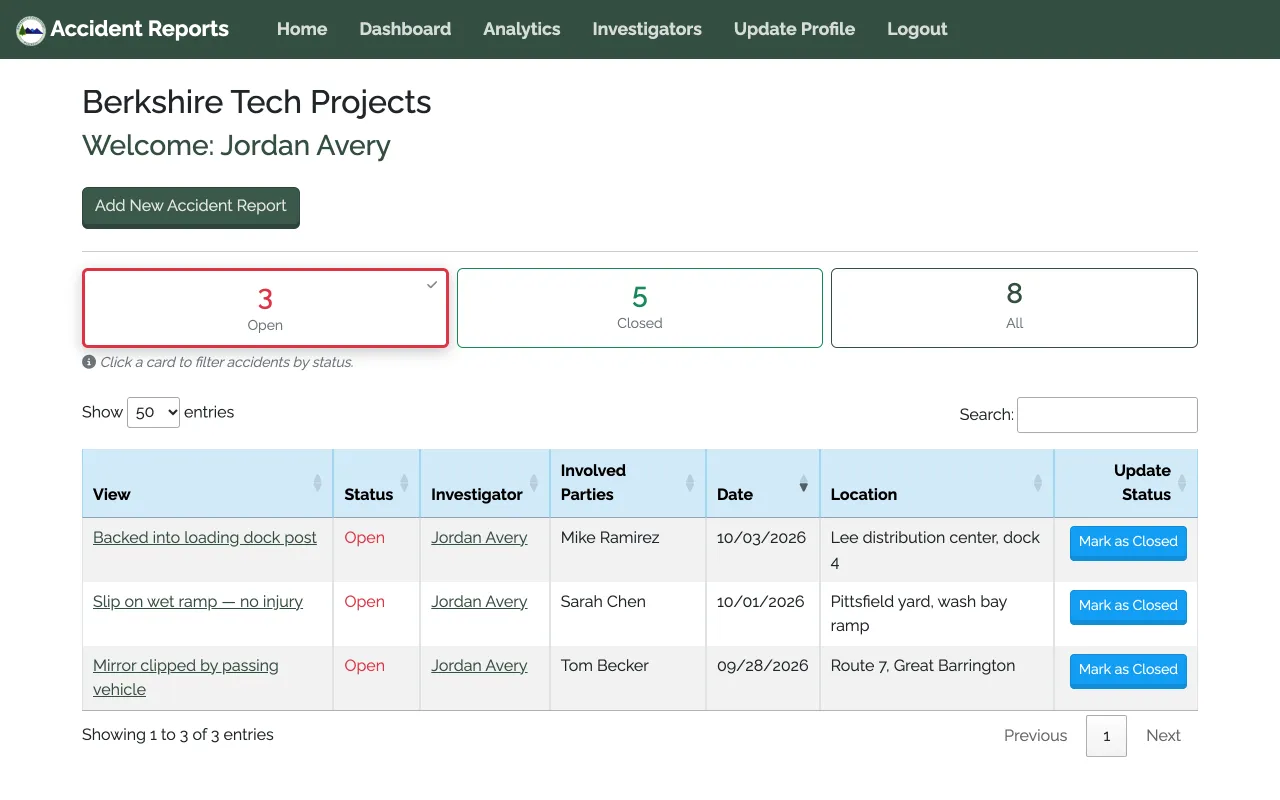This screenshot has width=1280, height=800.
Task: Sort by Date column arrow
Action: click(803, 486)
